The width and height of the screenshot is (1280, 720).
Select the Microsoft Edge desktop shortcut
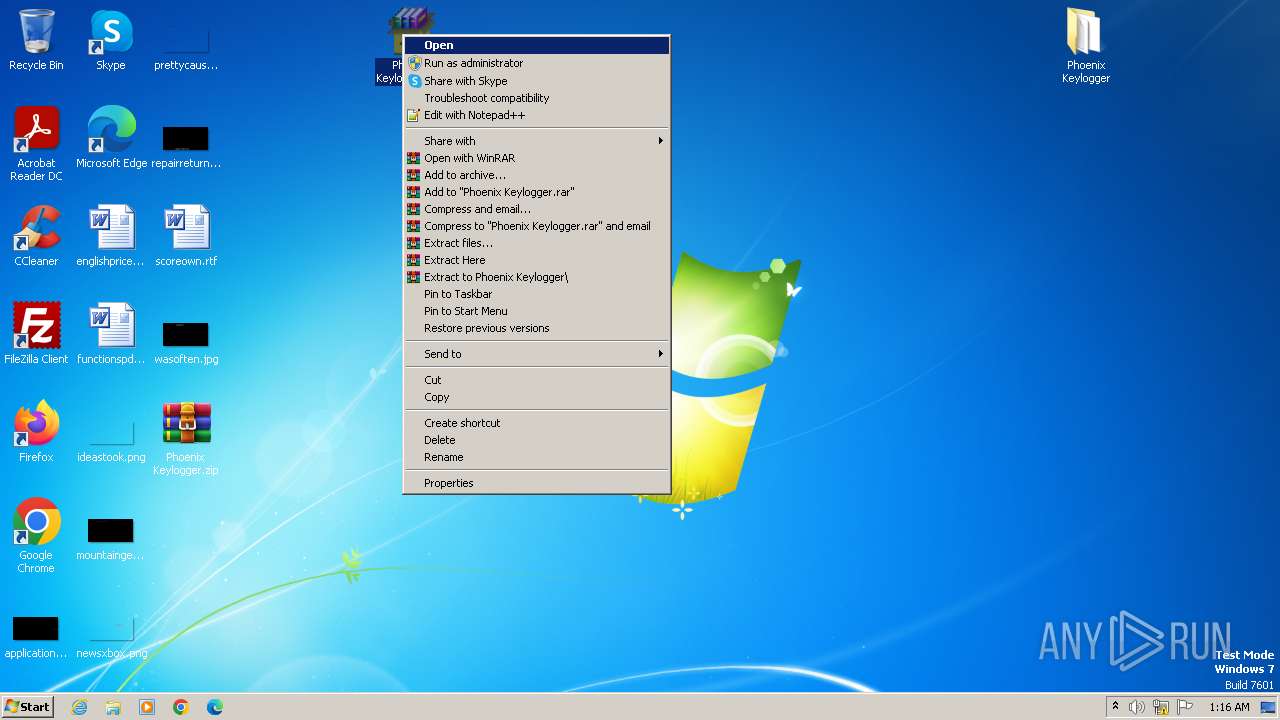pyautogui.click(x=111, y=138)
